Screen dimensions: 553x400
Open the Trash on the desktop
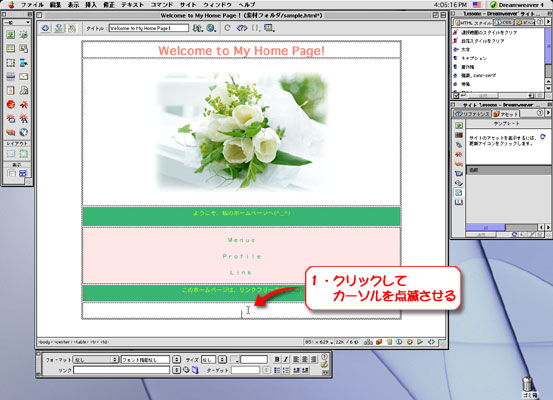tap(528, 386)
